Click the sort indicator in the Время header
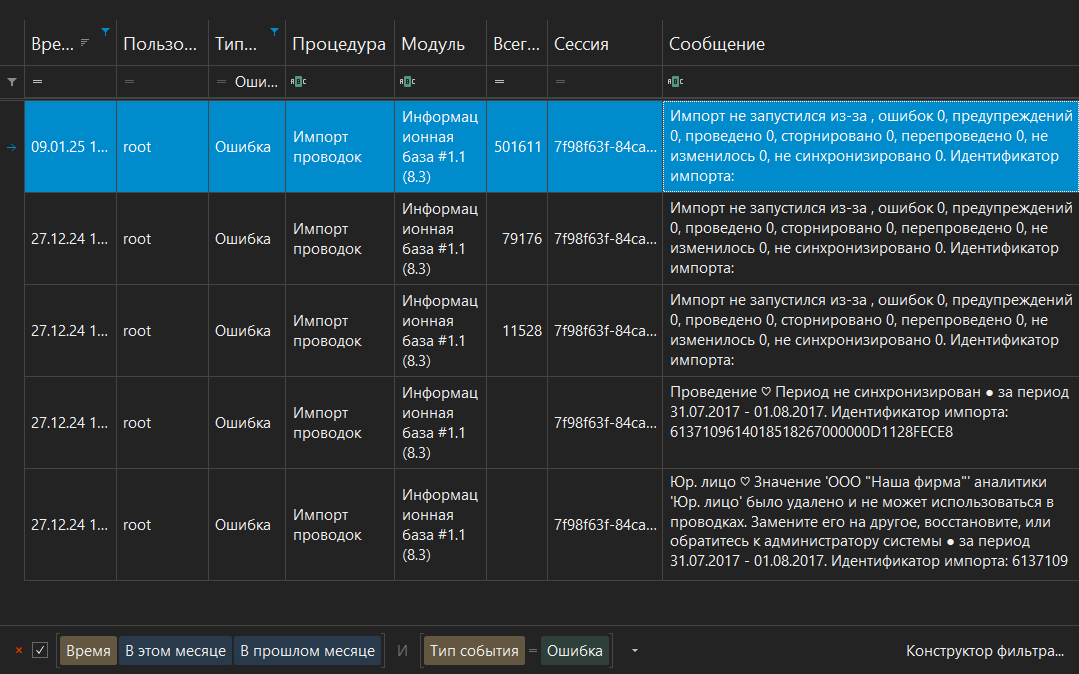 (x=85, y=43)
